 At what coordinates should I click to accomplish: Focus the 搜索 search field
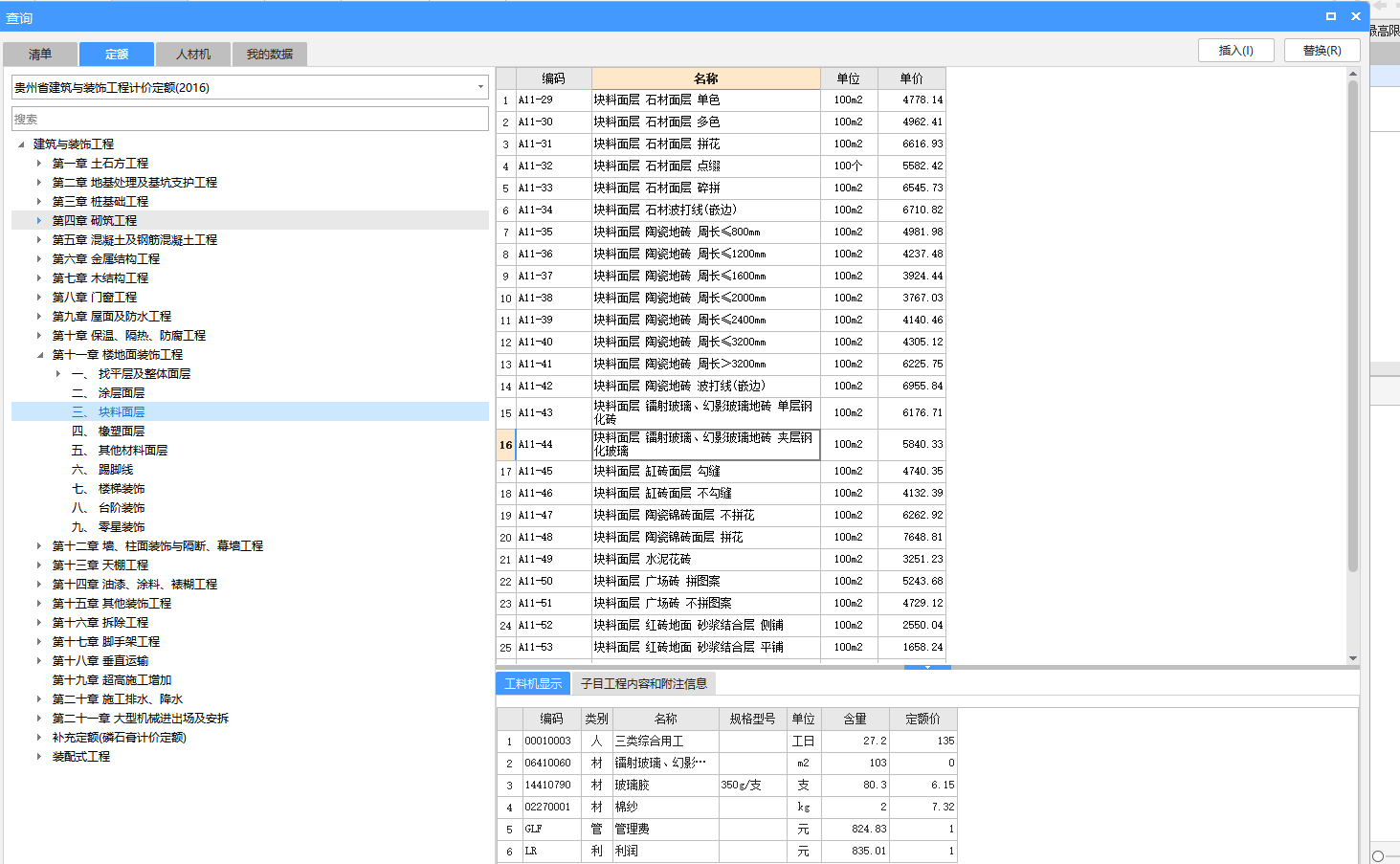250,119
